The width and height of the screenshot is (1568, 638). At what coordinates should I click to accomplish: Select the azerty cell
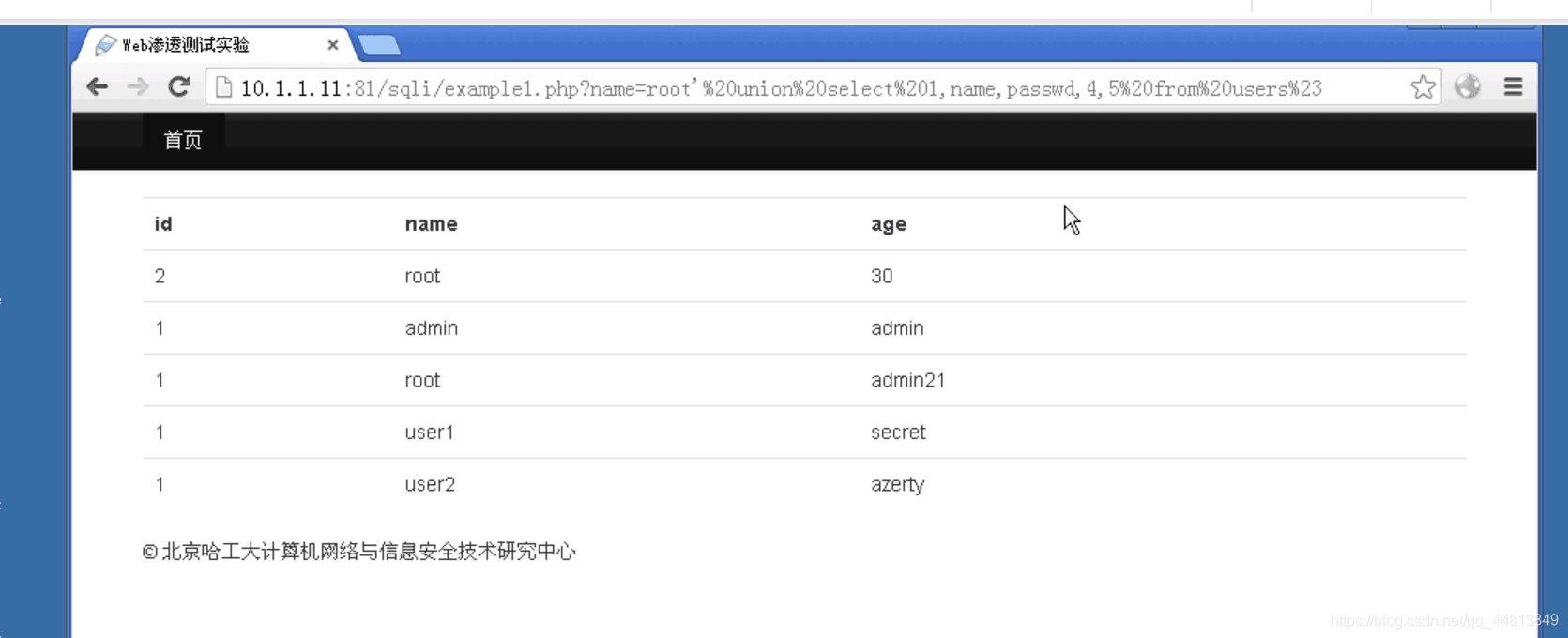[x=898, y=485]
